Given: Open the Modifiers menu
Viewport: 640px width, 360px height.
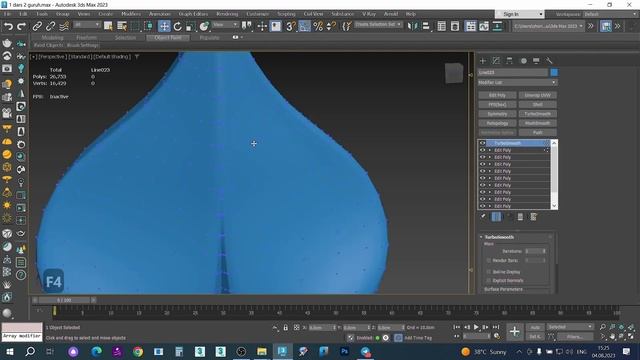Looking at the screenshot, I should tap(131, 14).
